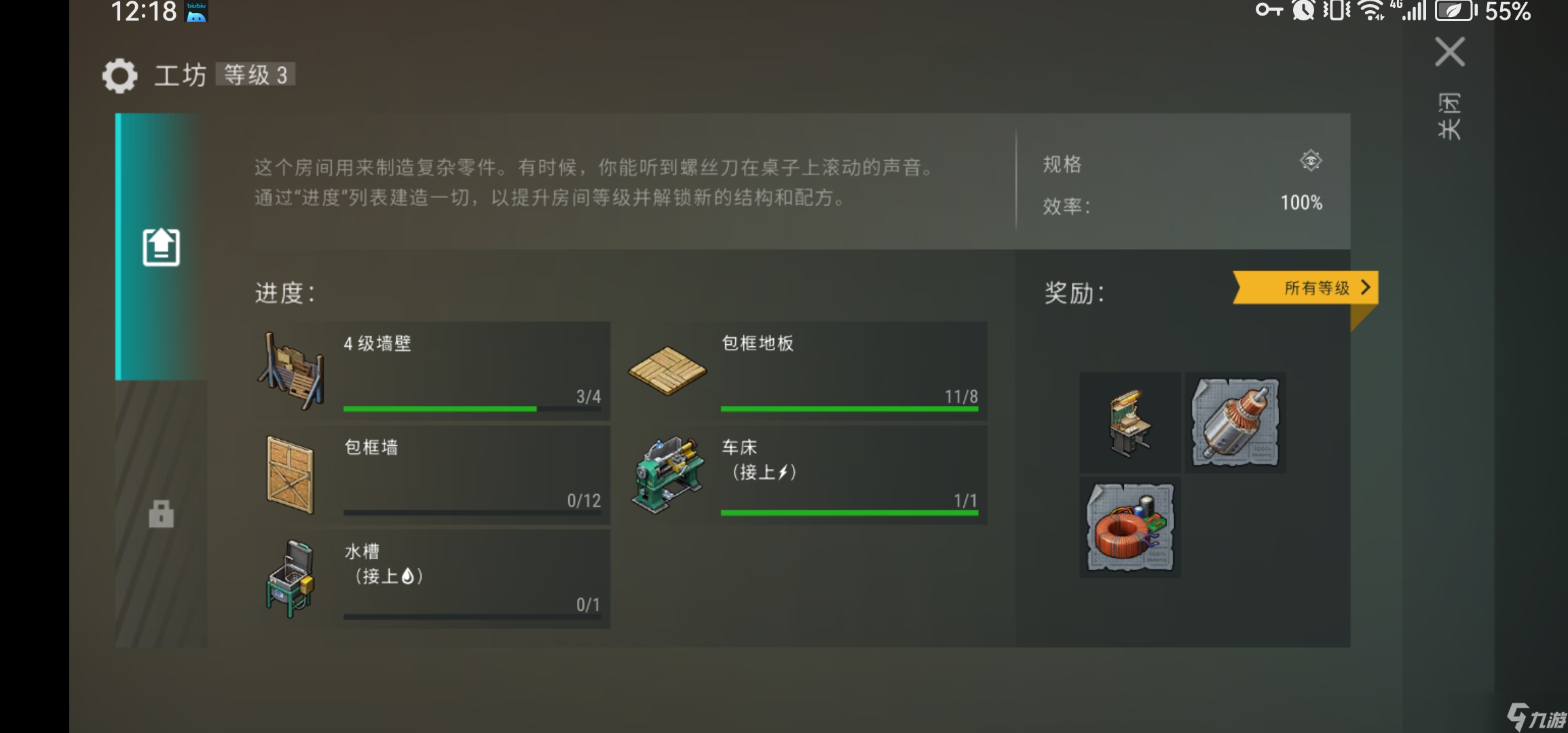
Task: Open the electric motor blueprint reward
Action: [x=1235, y=423]
